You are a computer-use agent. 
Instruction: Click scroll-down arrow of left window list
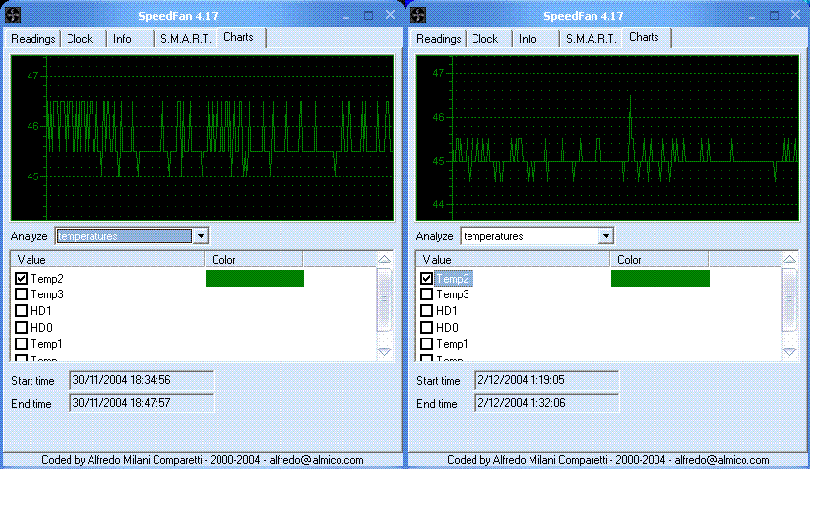click(384, 352)
